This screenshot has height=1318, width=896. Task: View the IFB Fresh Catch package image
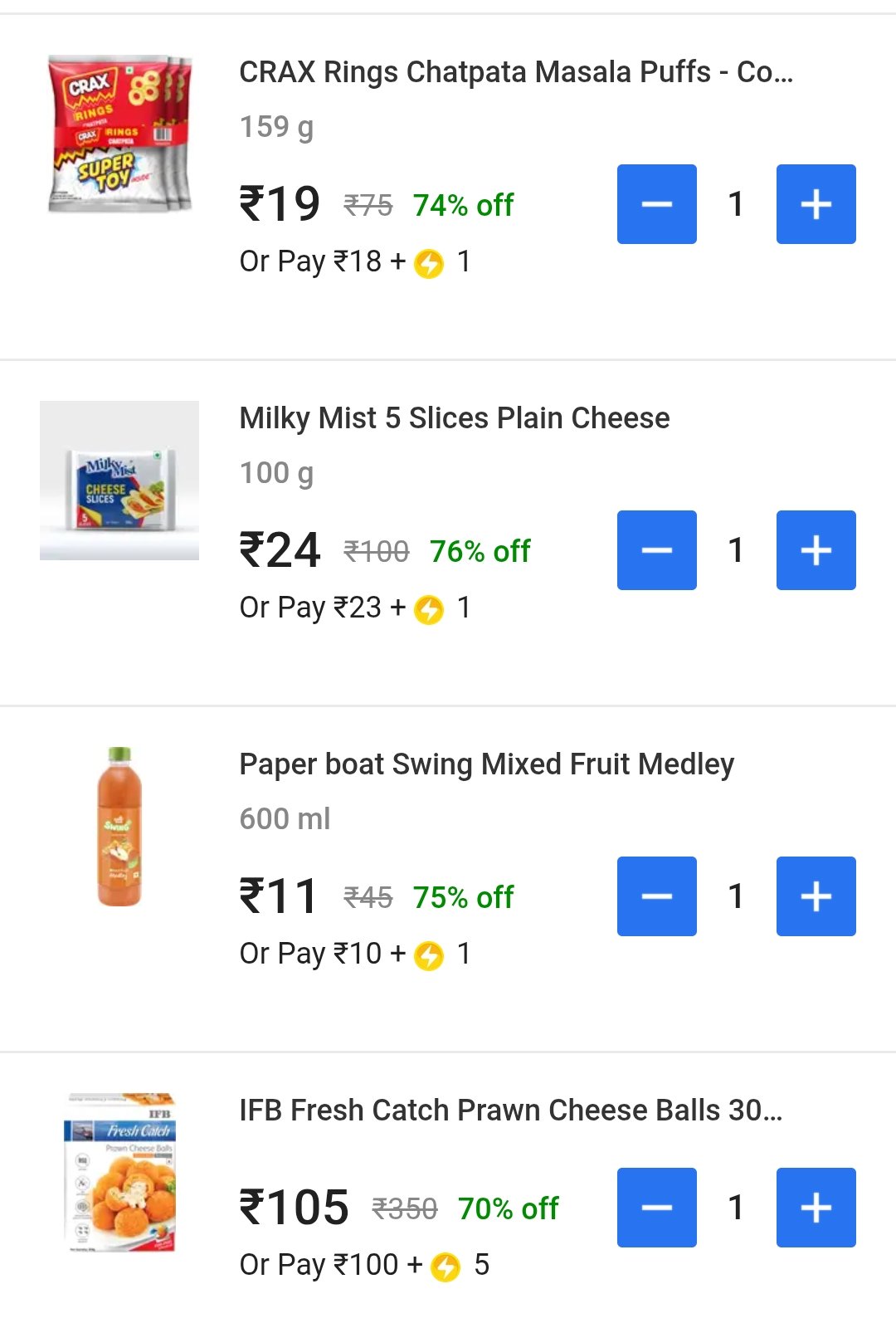click(119, 1172)
